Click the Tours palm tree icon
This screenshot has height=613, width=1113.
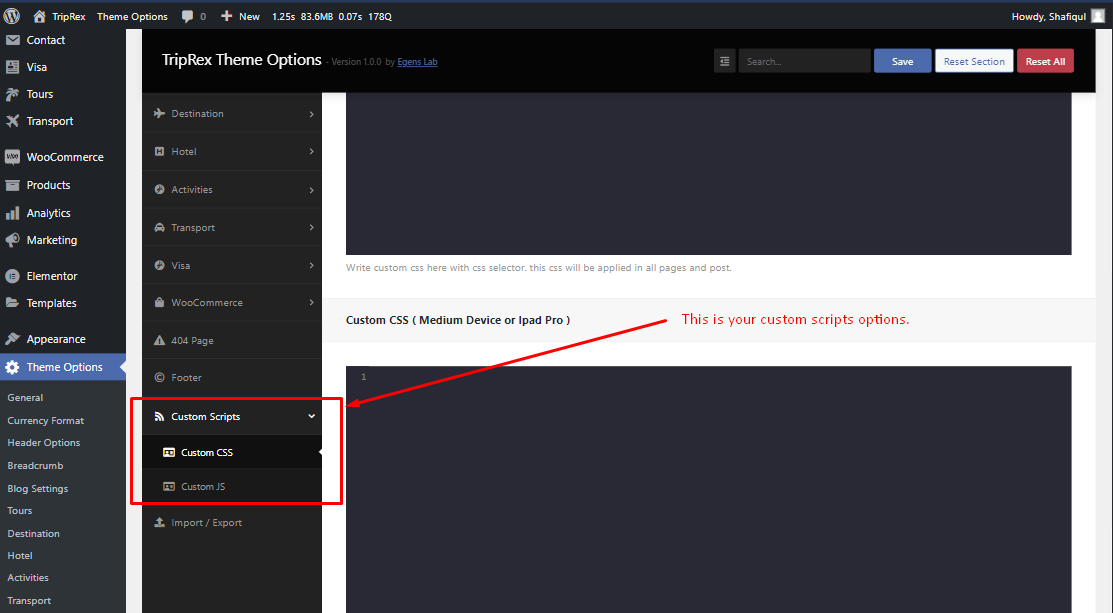tap(12, 94)
